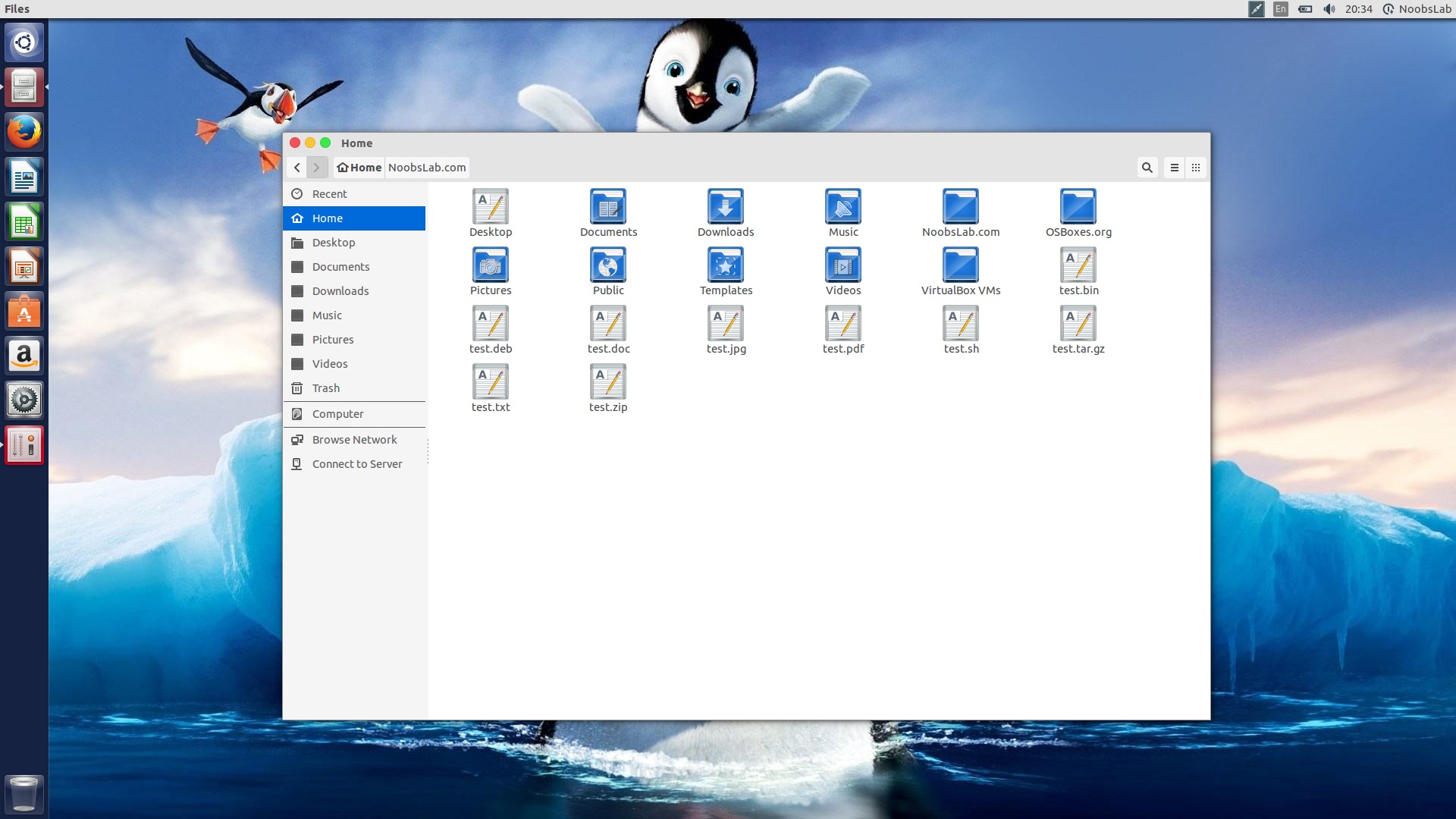
Task: Switch to grid view
Action: click(x=1196, y=168)
